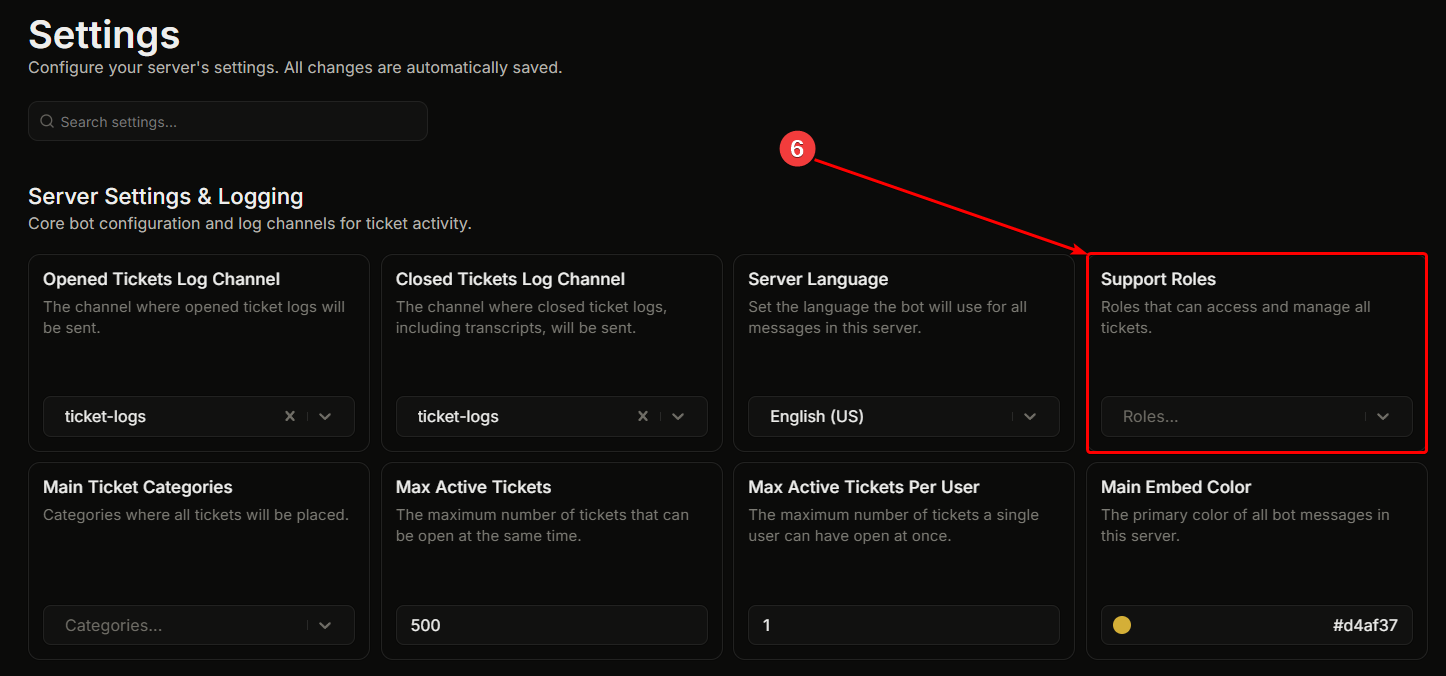Click the Main Embed Color title

tap(1176, 487)
